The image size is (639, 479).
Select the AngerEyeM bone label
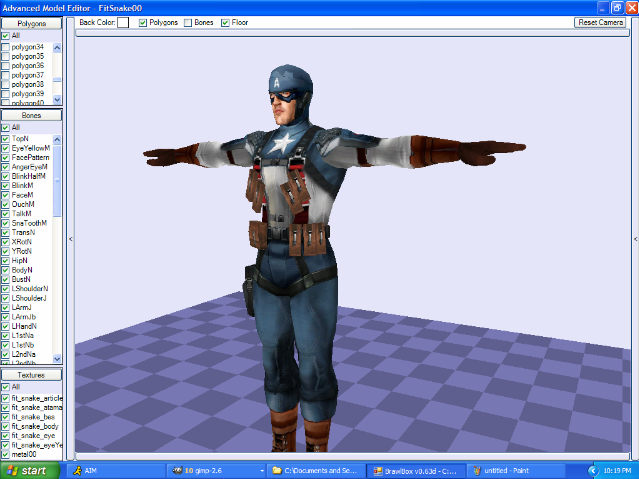tap(29, 167)
